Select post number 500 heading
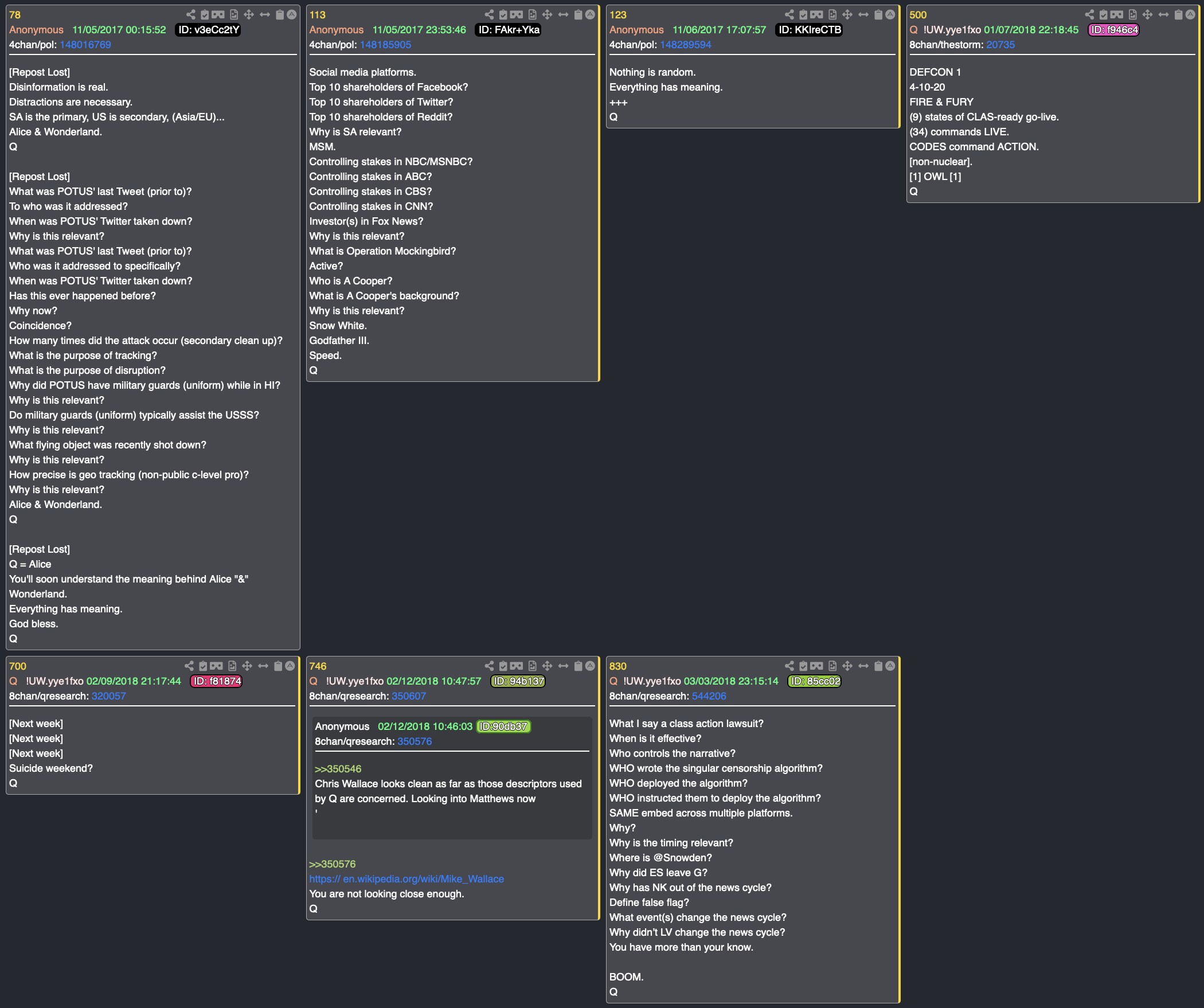 [x=918, y=15]
